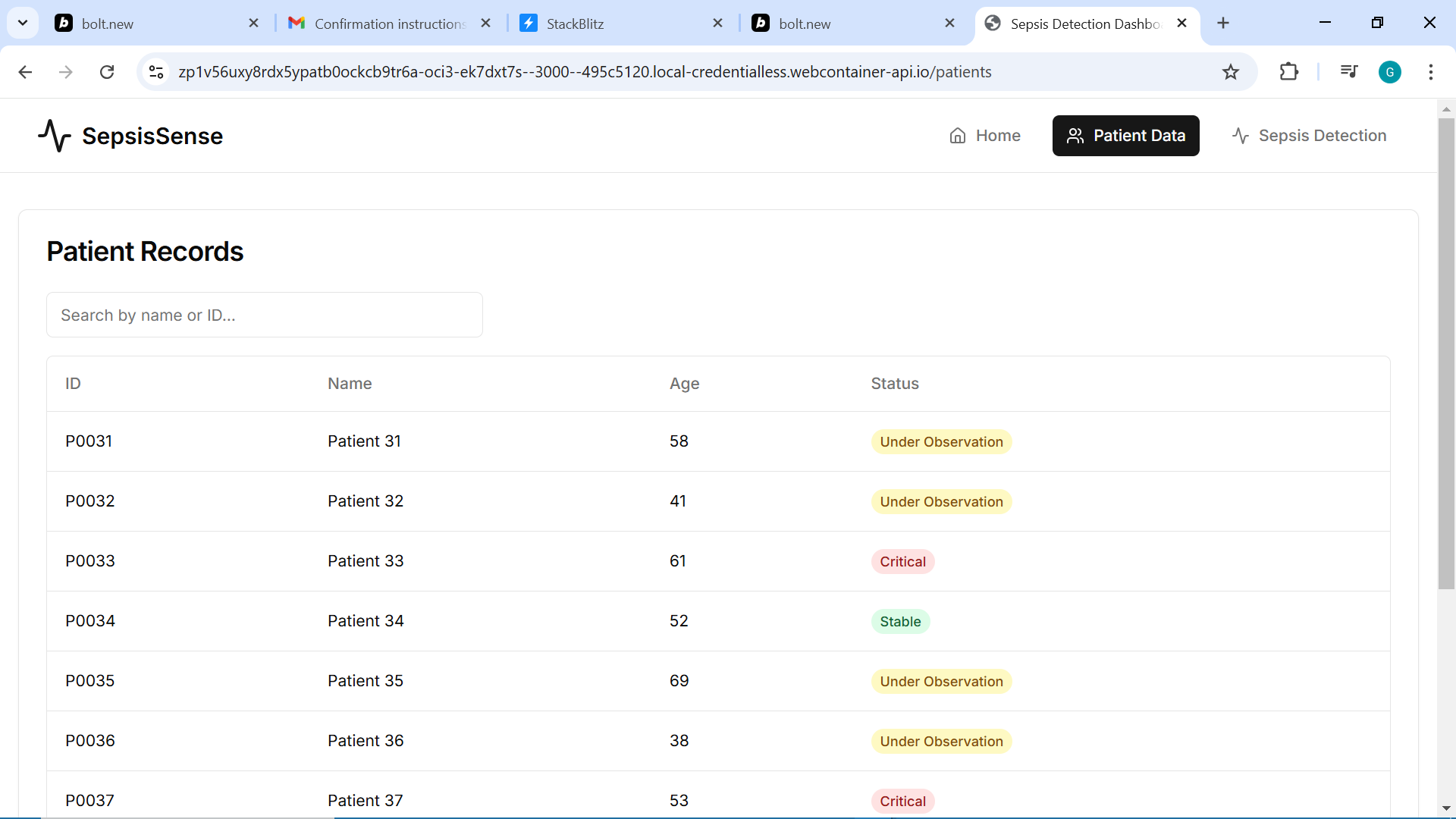Click the vertical page scrollbar thumb
The width and height of the screenshot is (1456, 819).
(x=1446, y=353)
